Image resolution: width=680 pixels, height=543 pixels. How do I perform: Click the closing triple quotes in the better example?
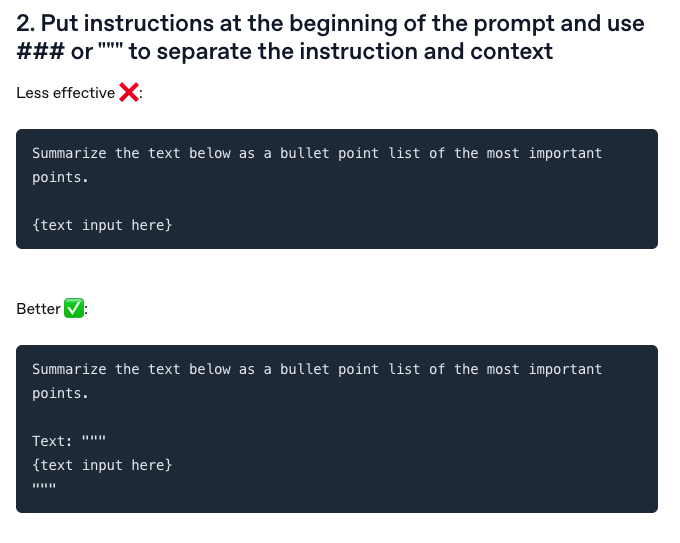[x=44, y=488]
